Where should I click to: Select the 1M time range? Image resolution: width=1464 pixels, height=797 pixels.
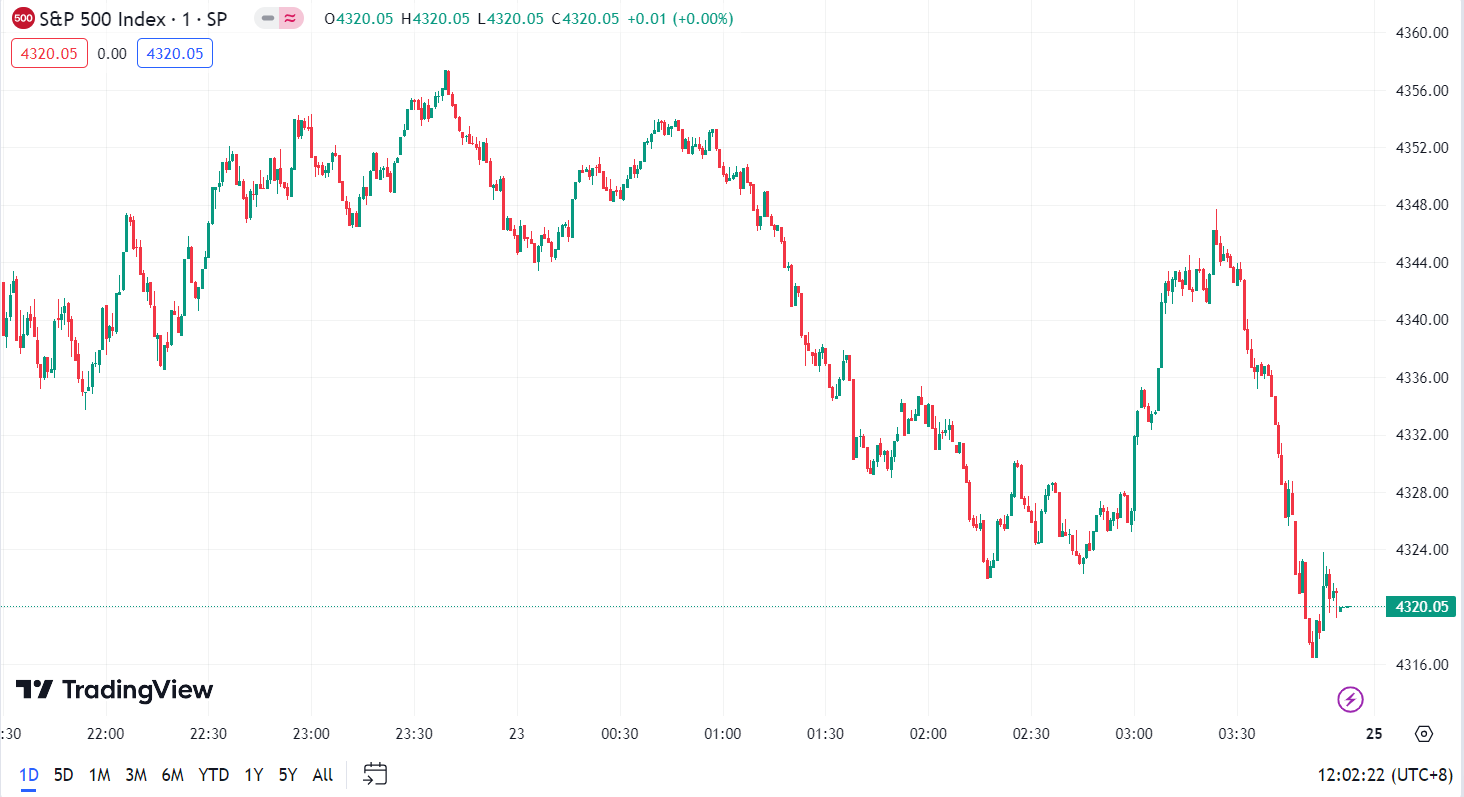pyautogui.click(x=99, y=774)
